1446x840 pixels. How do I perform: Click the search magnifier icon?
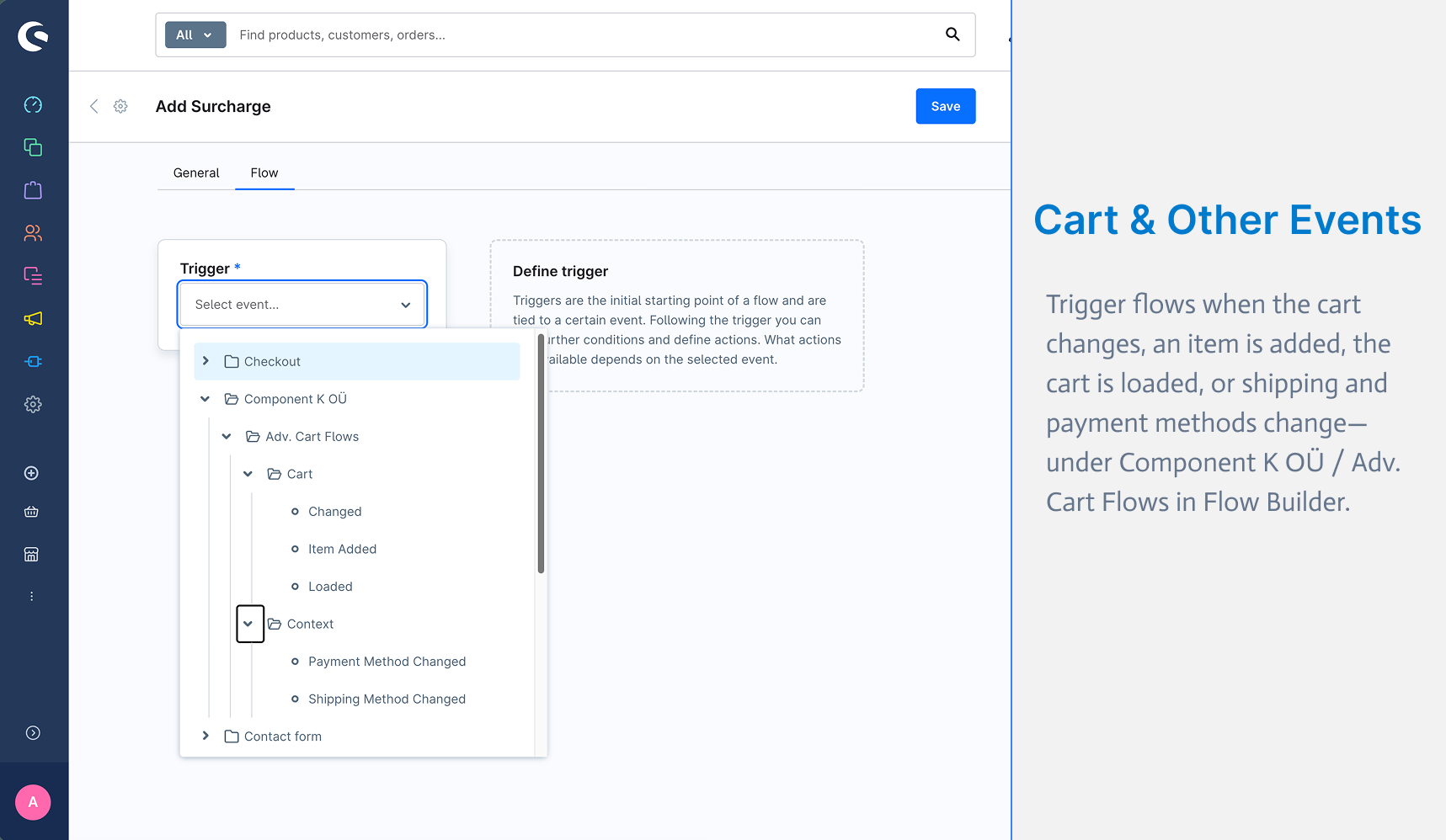coord(952,35)
